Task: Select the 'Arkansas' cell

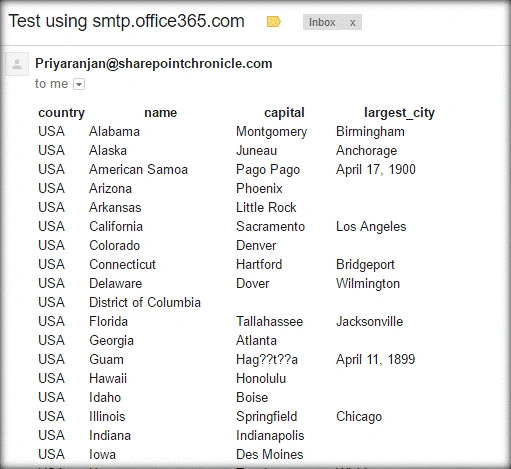Action: pos(115,207)
